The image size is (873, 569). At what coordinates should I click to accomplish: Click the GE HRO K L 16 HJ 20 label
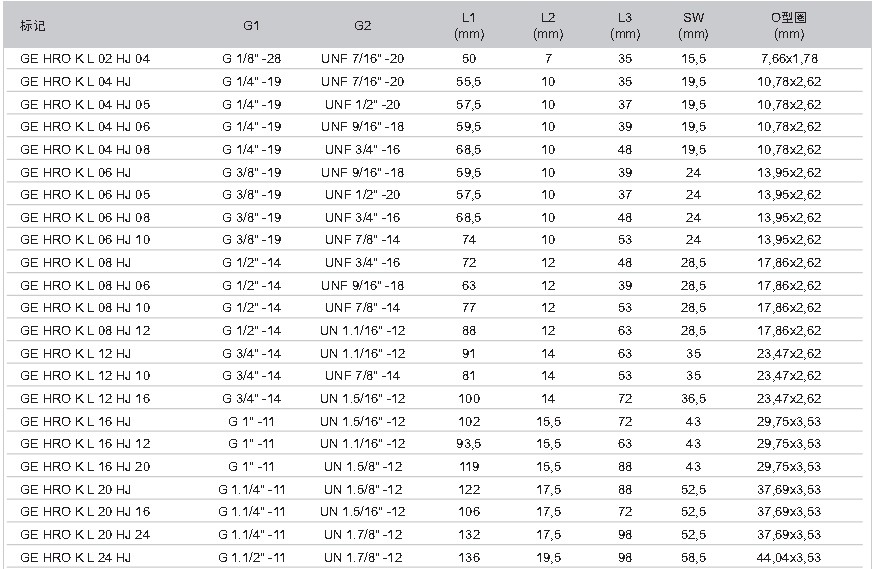(85, 467)
